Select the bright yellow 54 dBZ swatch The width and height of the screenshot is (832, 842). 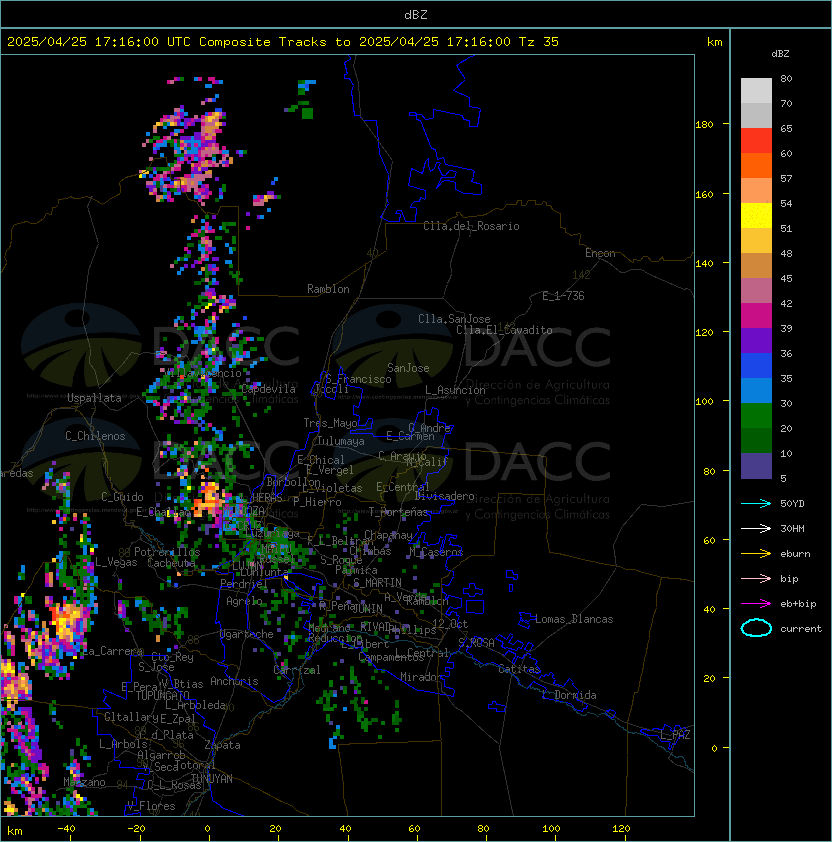pos(756,216)
